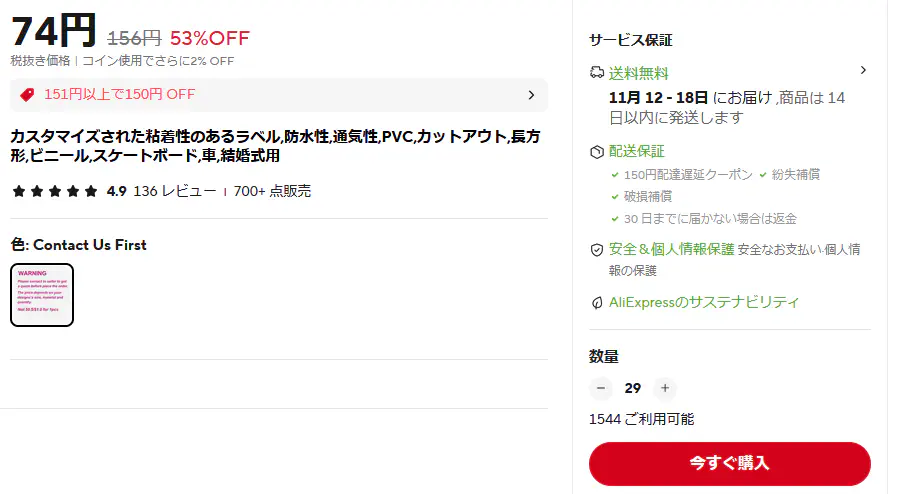897x494 pixels.
Task: Click the delivery guarantee box icon
Action: pyautogui.click(x=597, y=152)
